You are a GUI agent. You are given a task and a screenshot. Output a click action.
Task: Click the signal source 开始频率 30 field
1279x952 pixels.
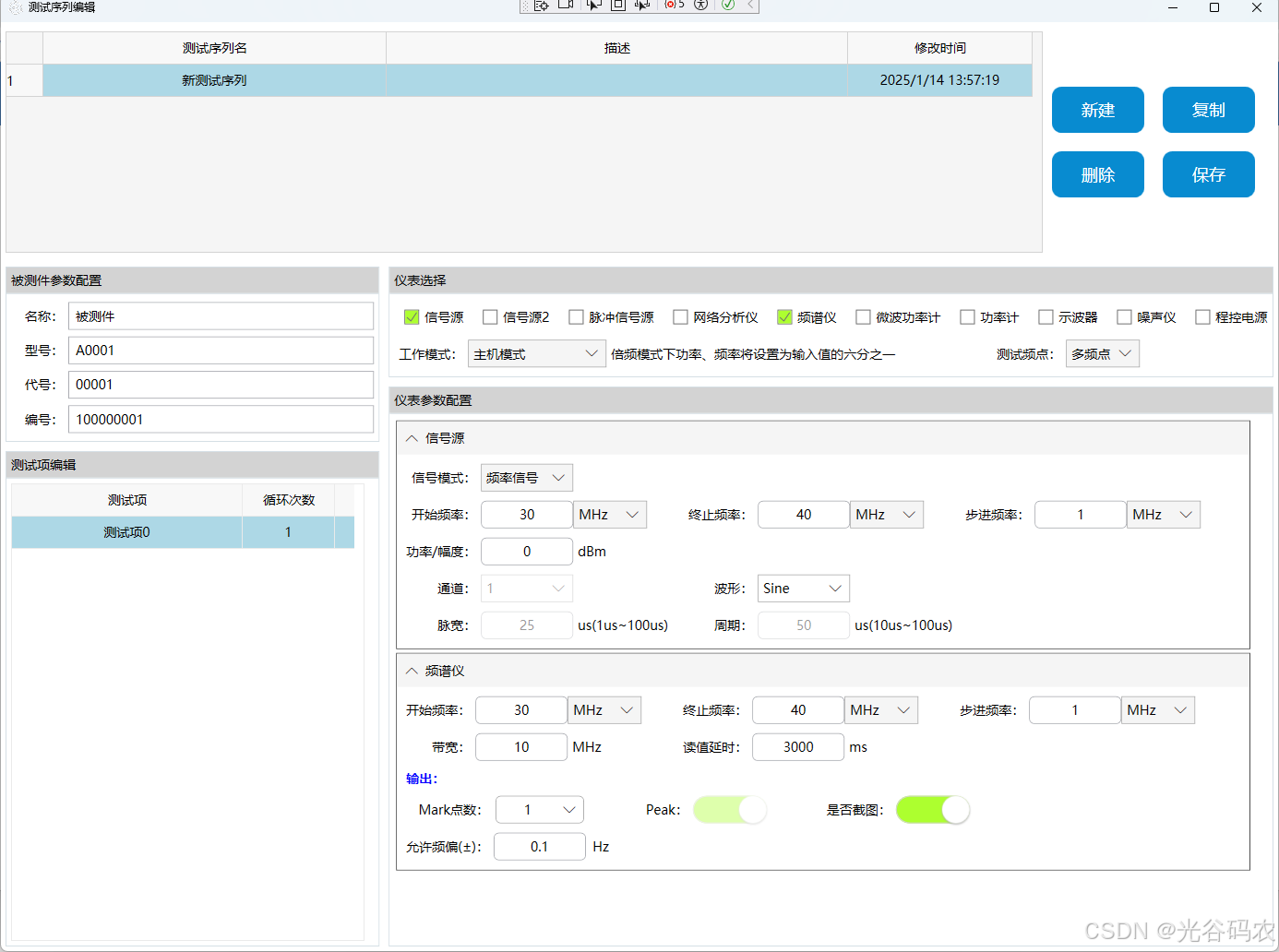(527, 515)
